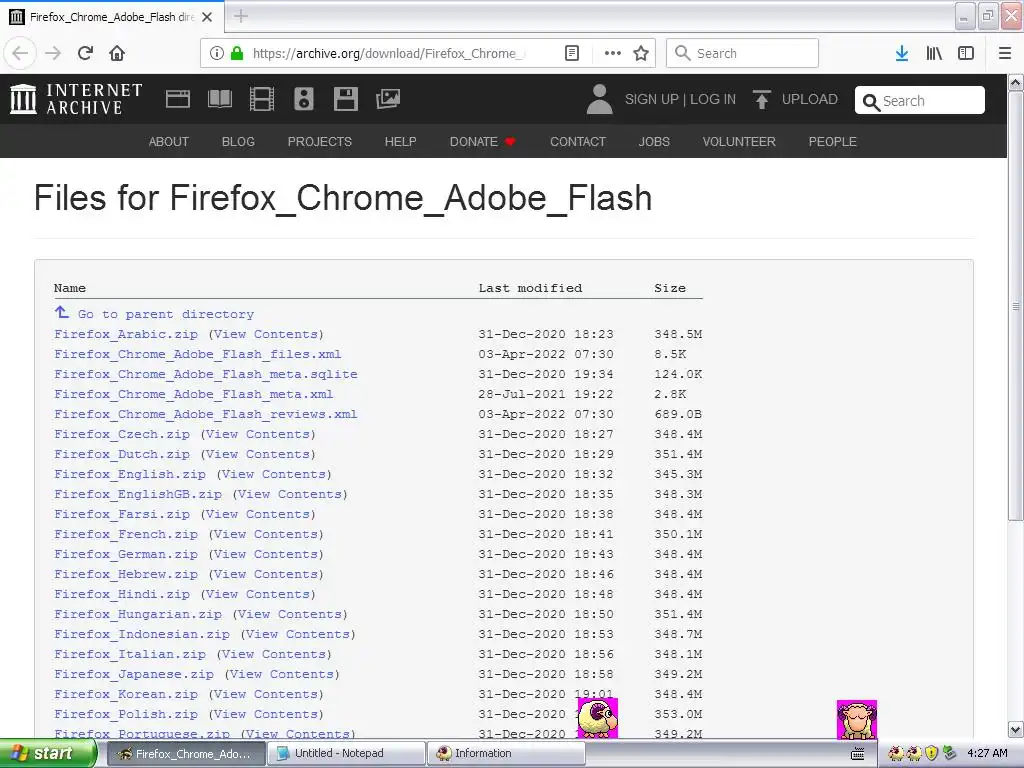1024x768 pixels.
Task: Click the upload arrow icon
Action: point(761,99)
